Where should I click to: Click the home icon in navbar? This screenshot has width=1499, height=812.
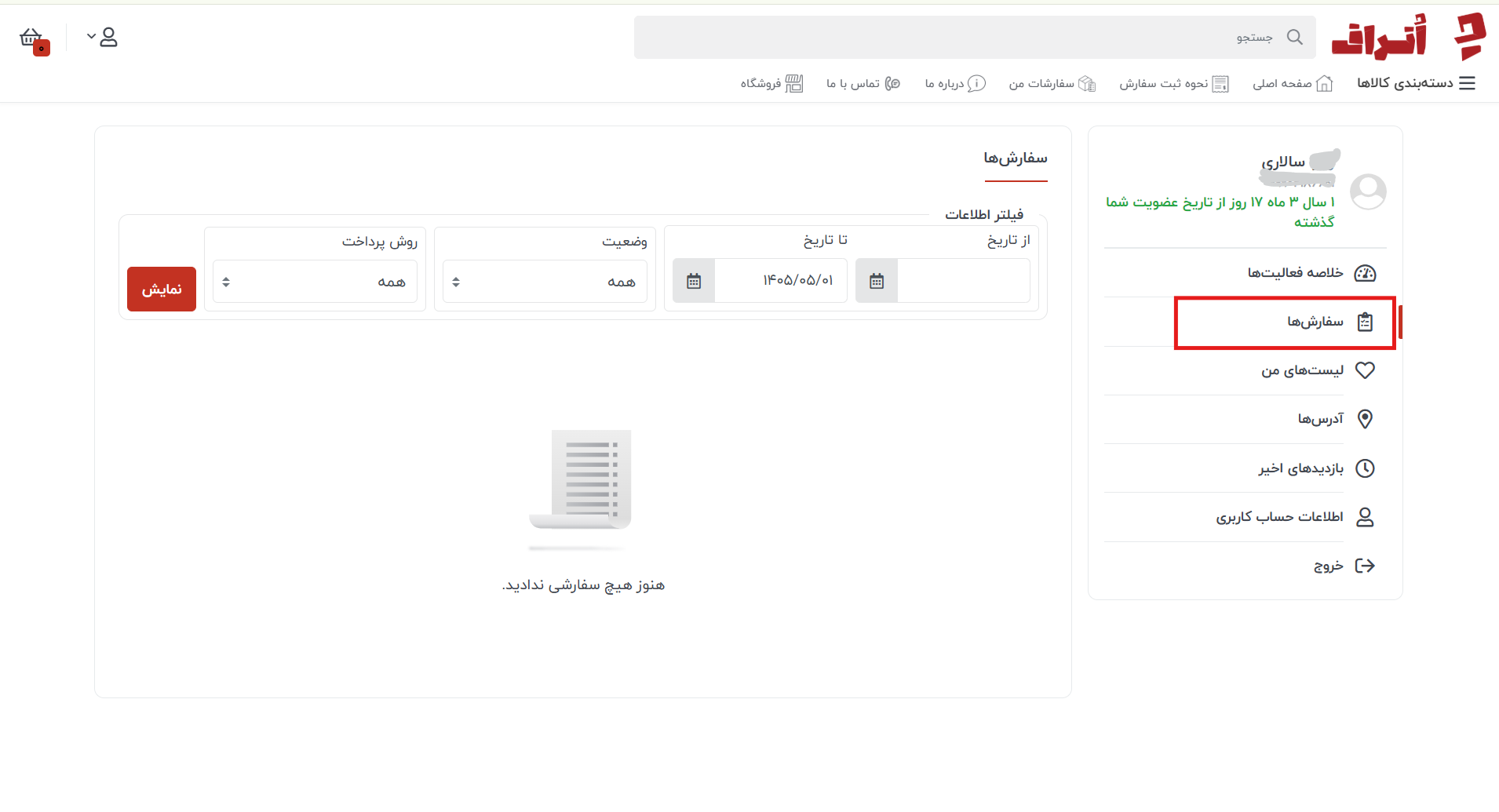pyautogui.click(x=1324, y=83)
